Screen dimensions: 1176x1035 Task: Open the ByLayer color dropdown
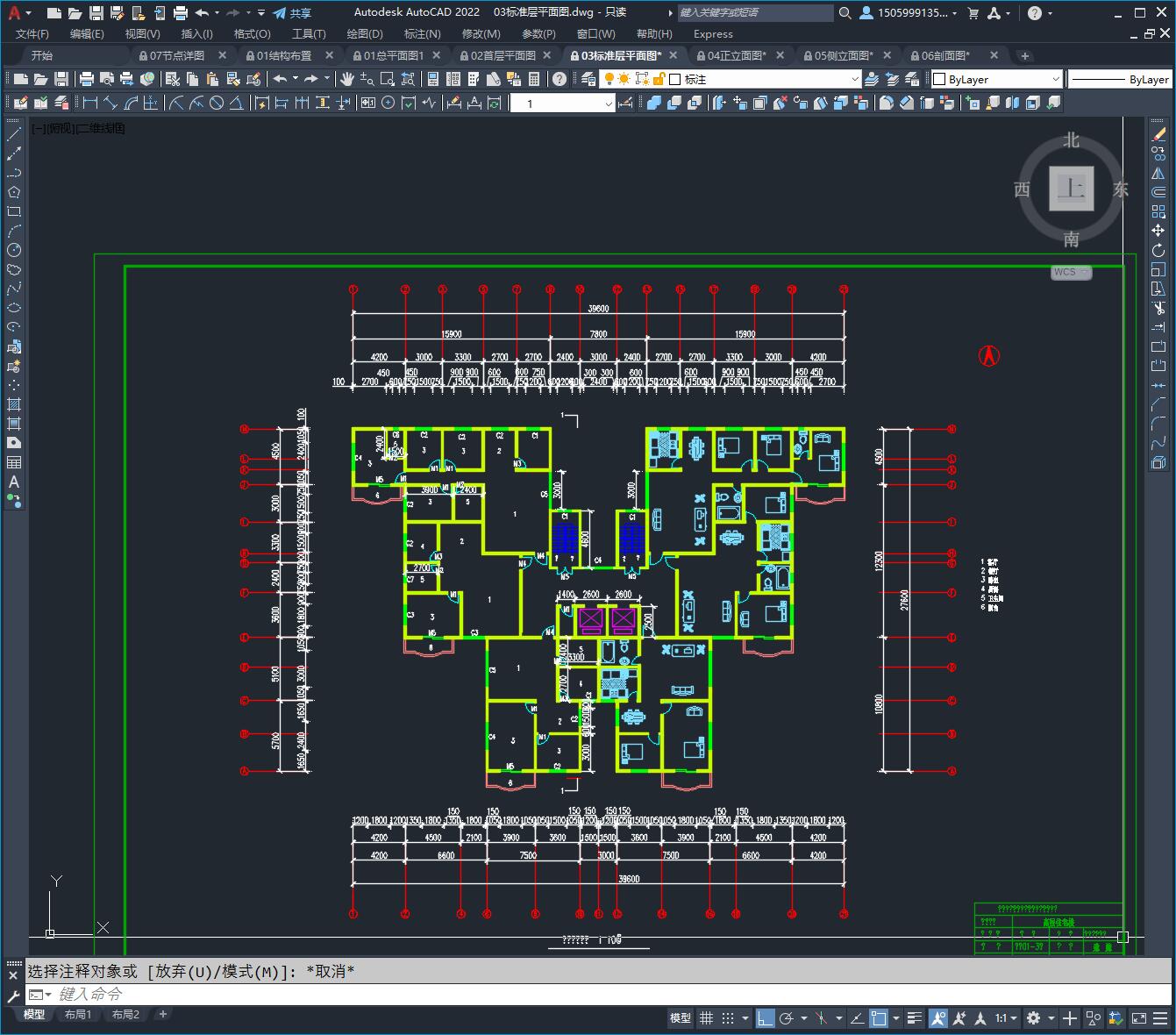tap(996, 79)
